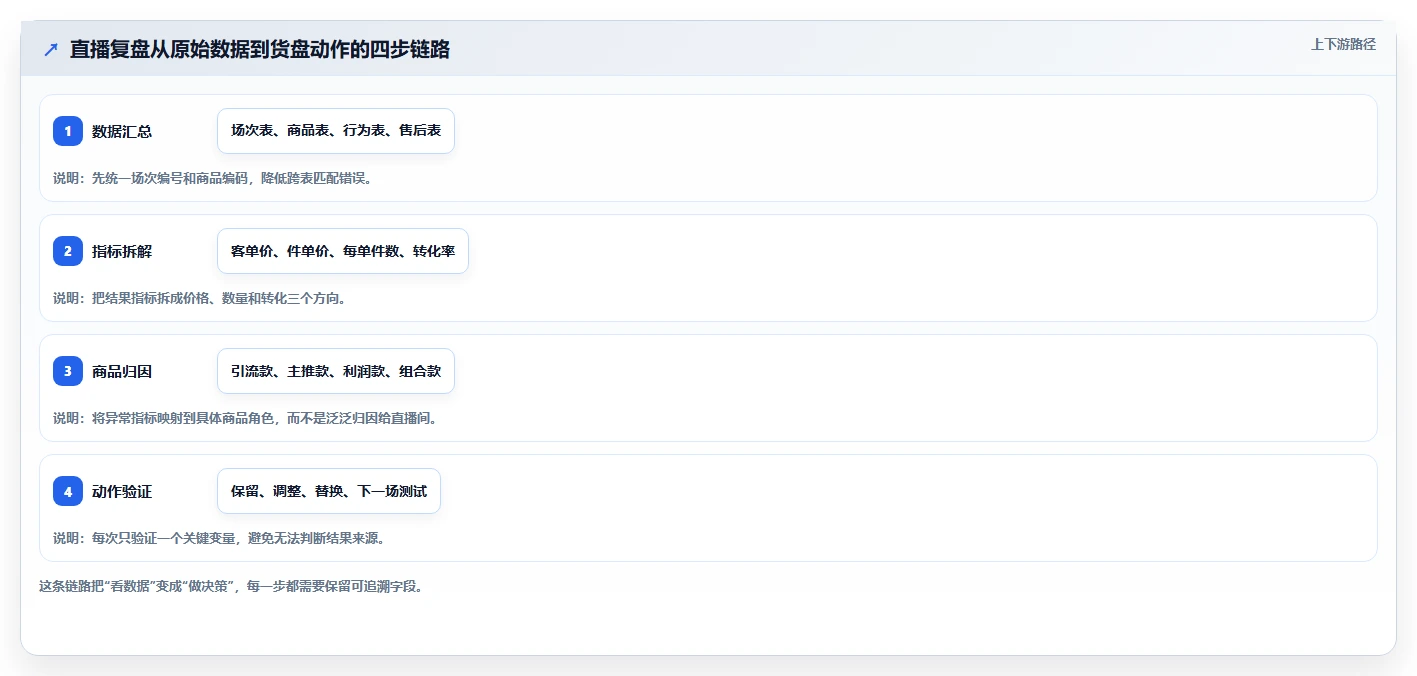Click the step 1 number badge

coord(68,131)
